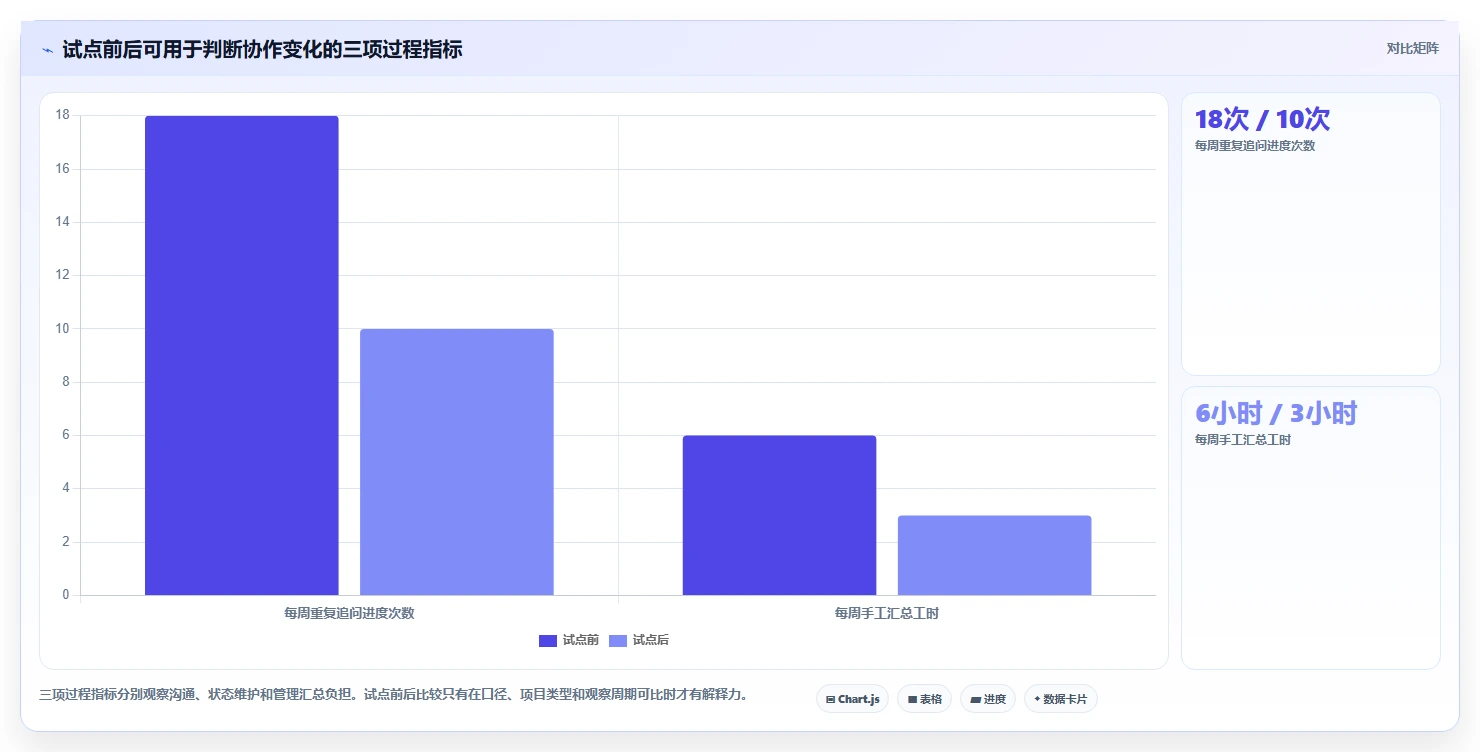1480x752 pixels.
Task: Click the y-axis value 10
Action: (62, 328)
